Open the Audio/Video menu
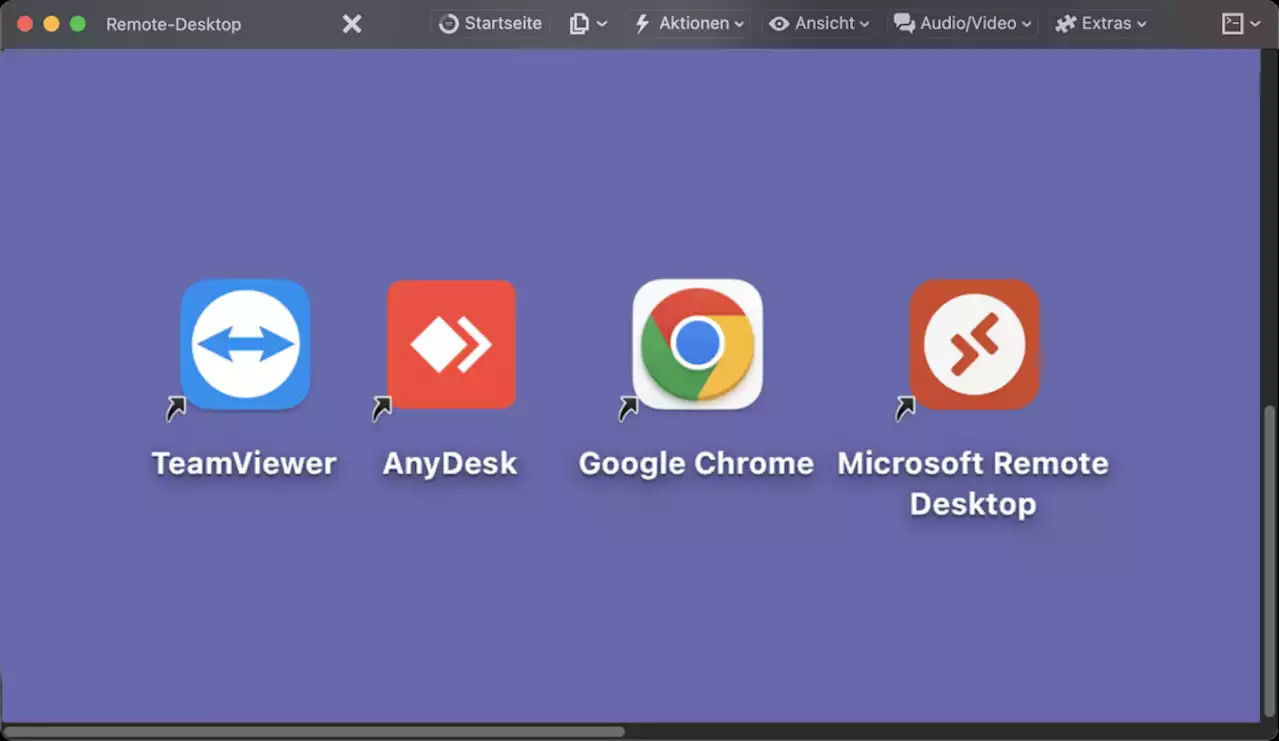 point(962,23)
